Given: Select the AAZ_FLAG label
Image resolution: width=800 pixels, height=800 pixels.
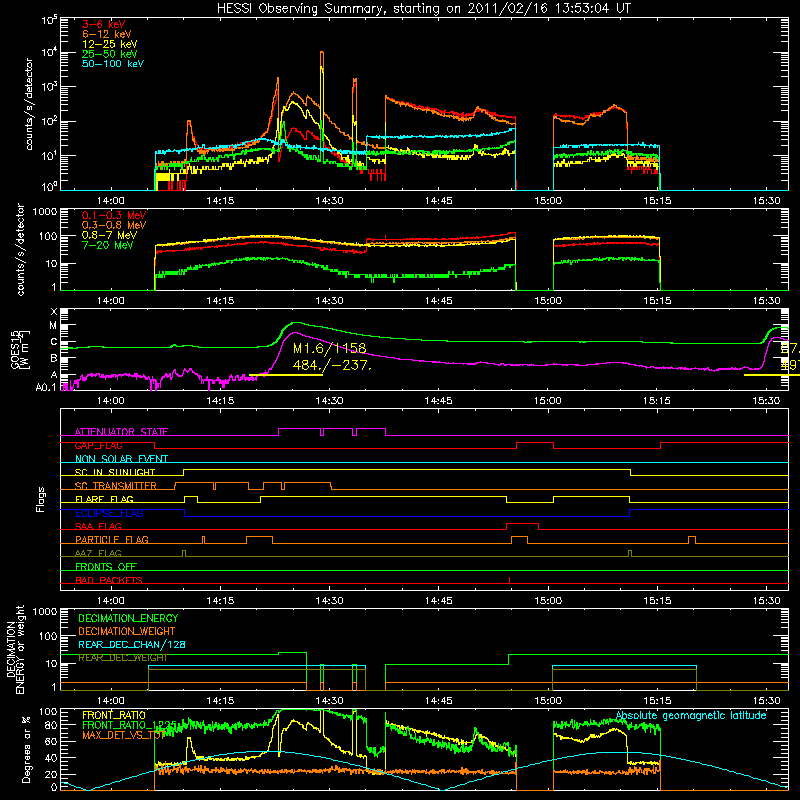Looking at the screenshot, I should (x=98, y=553).
